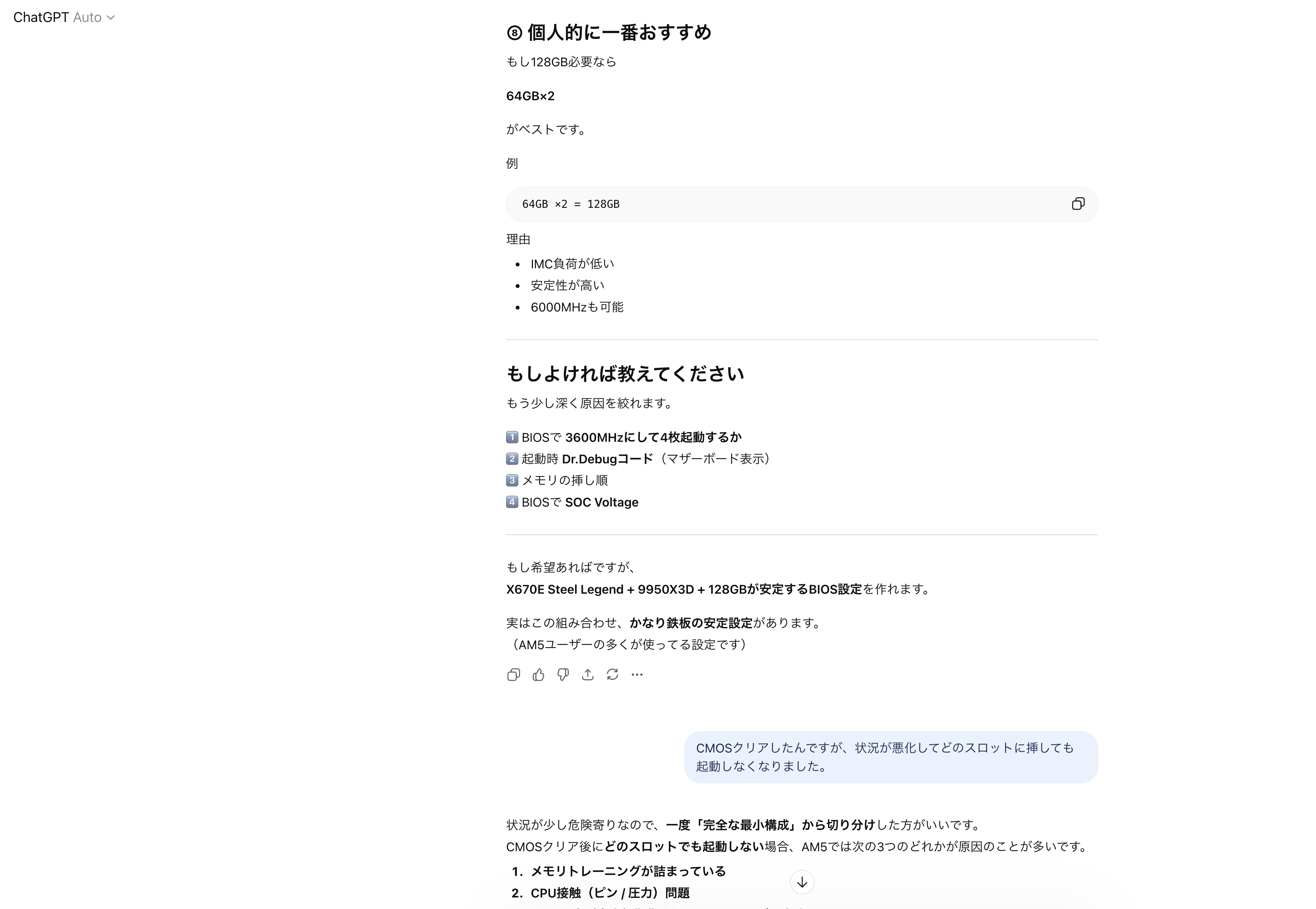Give the response a thumbs up
Screen dimensions: 1316x909
pyautogui.click(x=538, y=675)
